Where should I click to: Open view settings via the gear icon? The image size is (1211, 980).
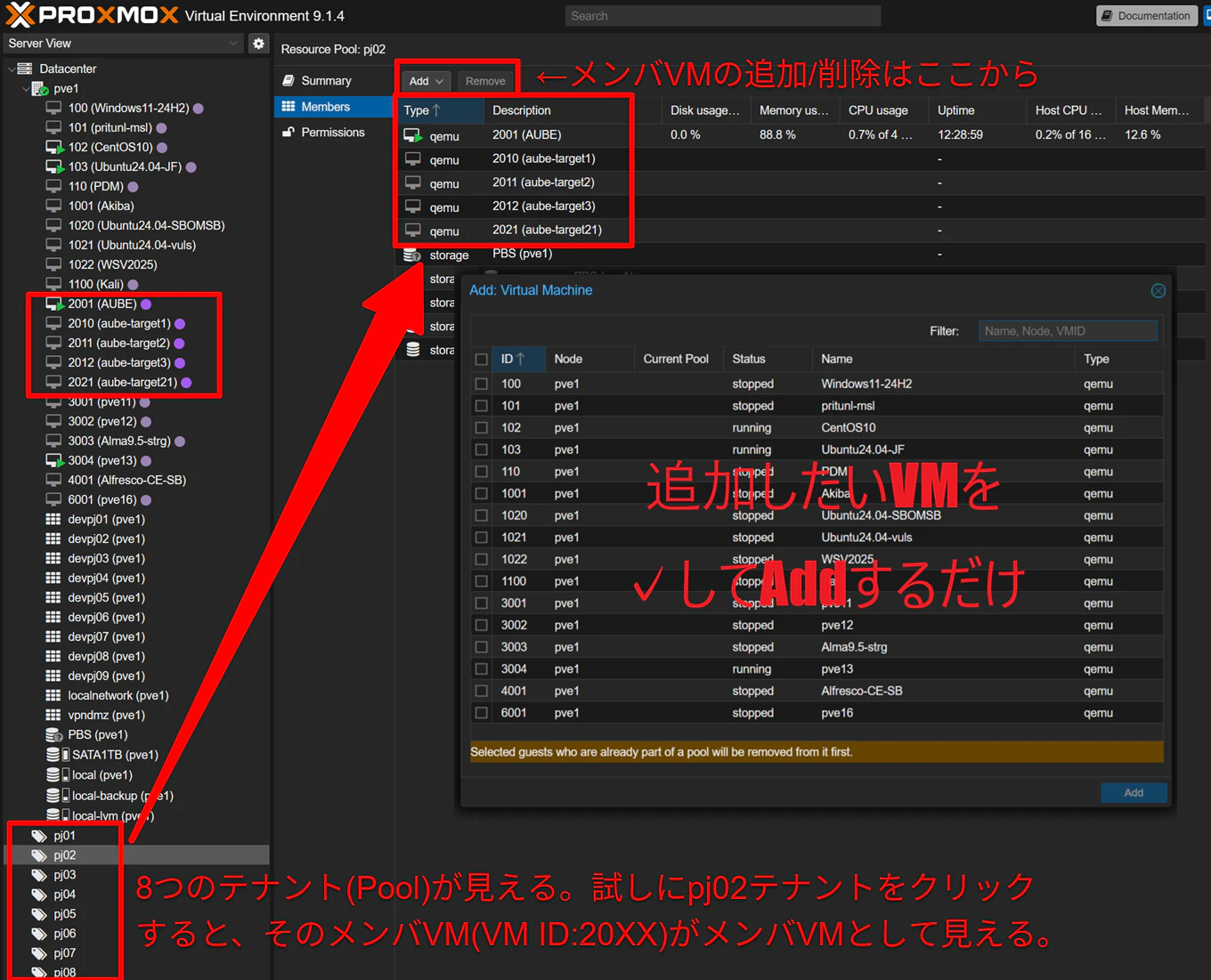[x=258, y=43]
